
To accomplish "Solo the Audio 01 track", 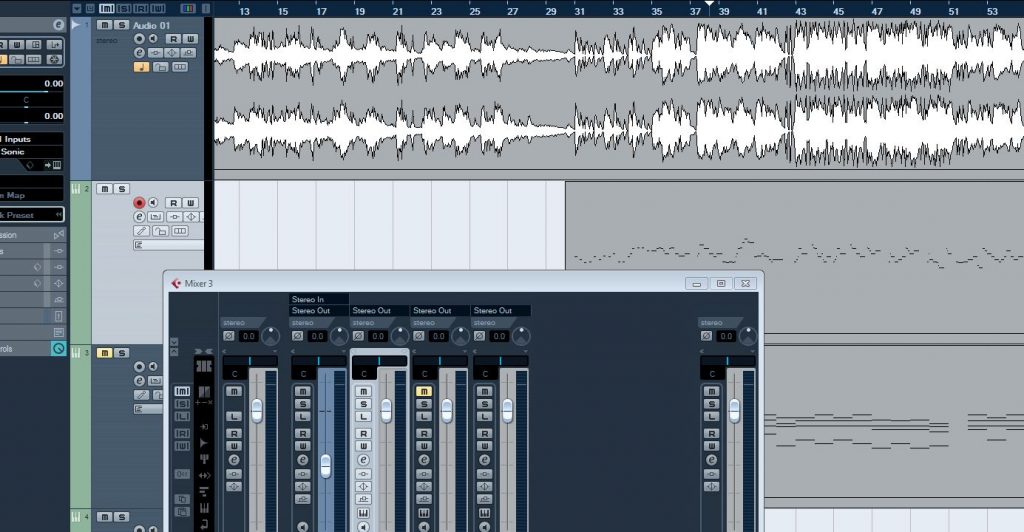I will tap(121, 25).
